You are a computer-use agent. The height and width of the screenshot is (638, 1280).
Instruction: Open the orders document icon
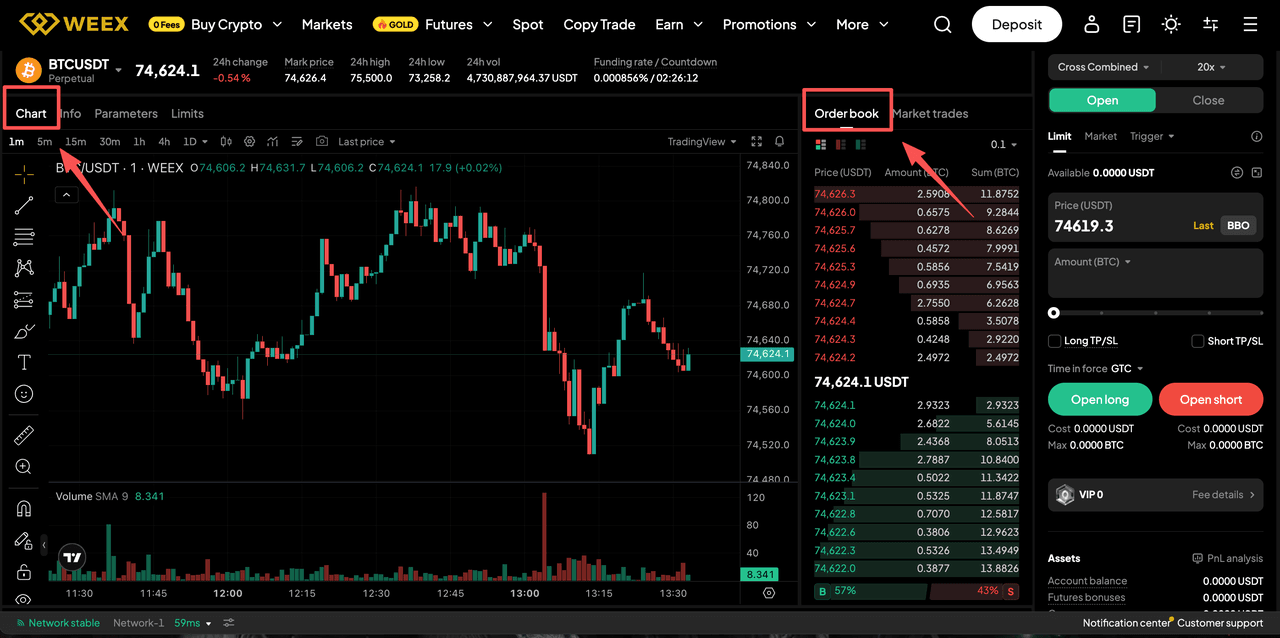point(1131,24)
